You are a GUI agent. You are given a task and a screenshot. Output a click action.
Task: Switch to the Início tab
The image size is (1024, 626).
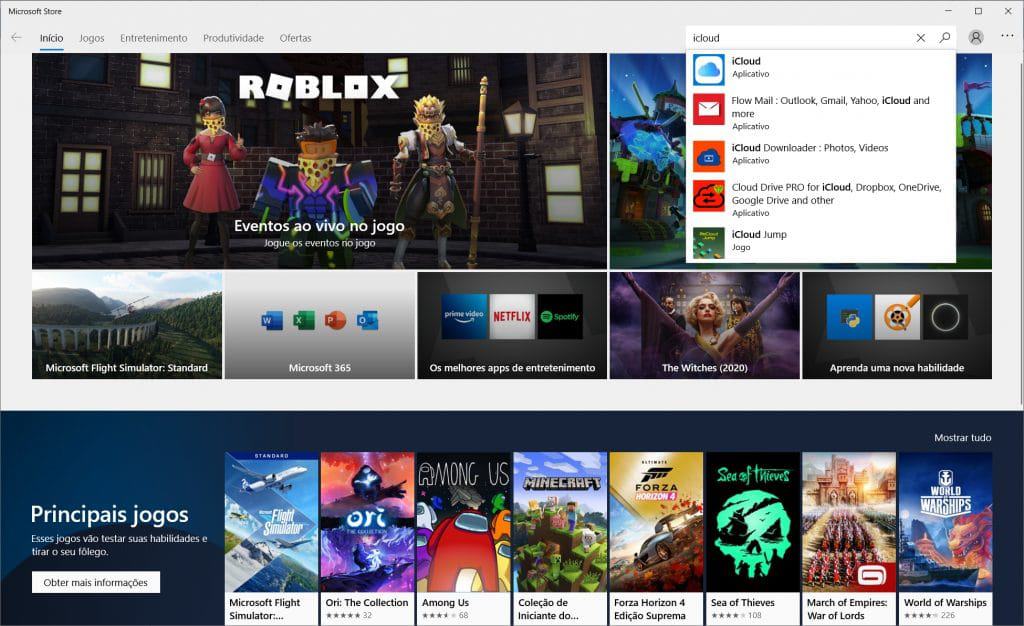point(52,38)
